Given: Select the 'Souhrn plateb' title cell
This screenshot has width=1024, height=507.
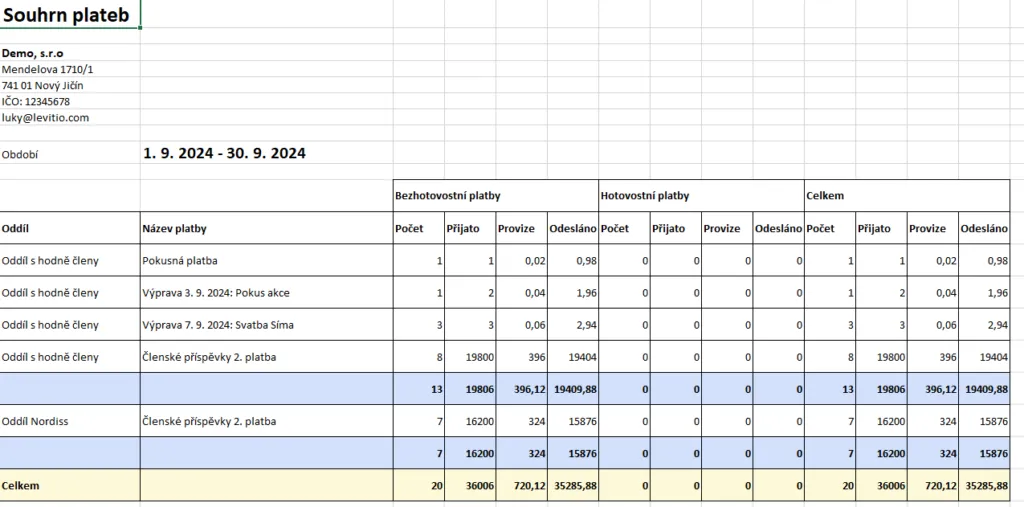Looking at the screenshot, I should [x=70, y=14].
